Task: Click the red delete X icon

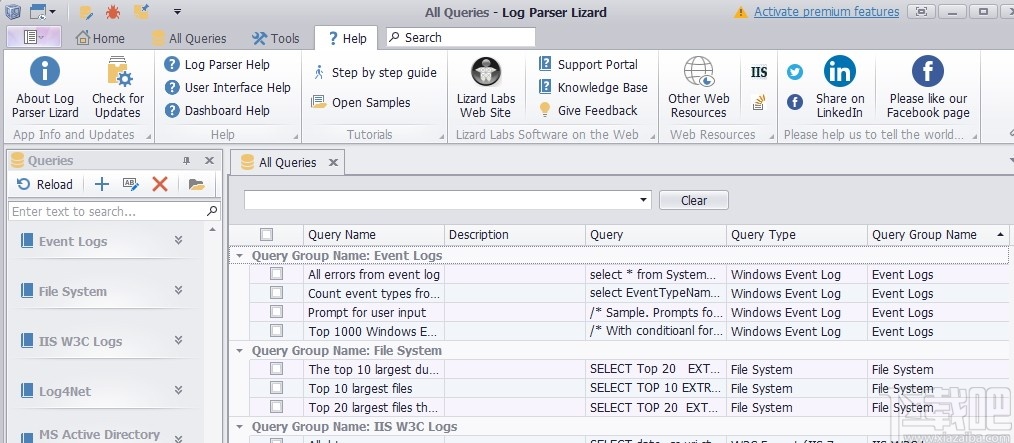Action: [160, 184]
